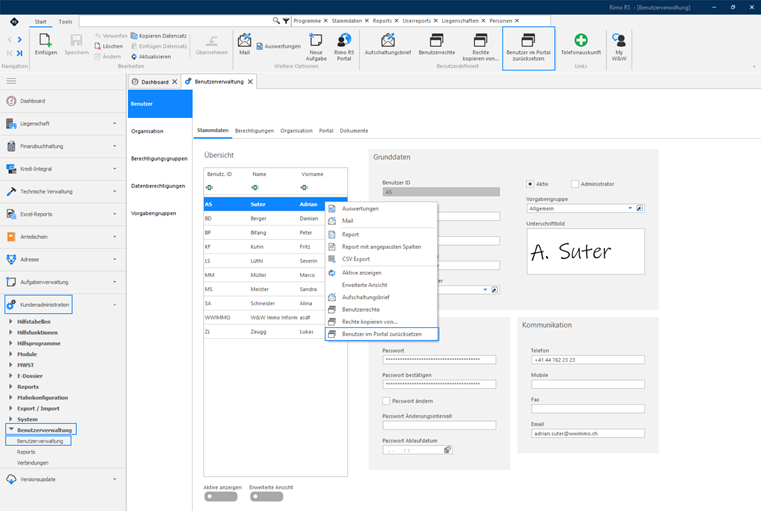Close the Benutzerverwaltung document tab

250,82
